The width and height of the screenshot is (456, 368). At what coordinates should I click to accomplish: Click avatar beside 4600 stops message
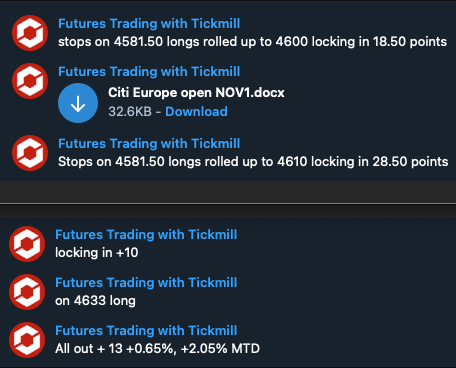coord(30,33)
